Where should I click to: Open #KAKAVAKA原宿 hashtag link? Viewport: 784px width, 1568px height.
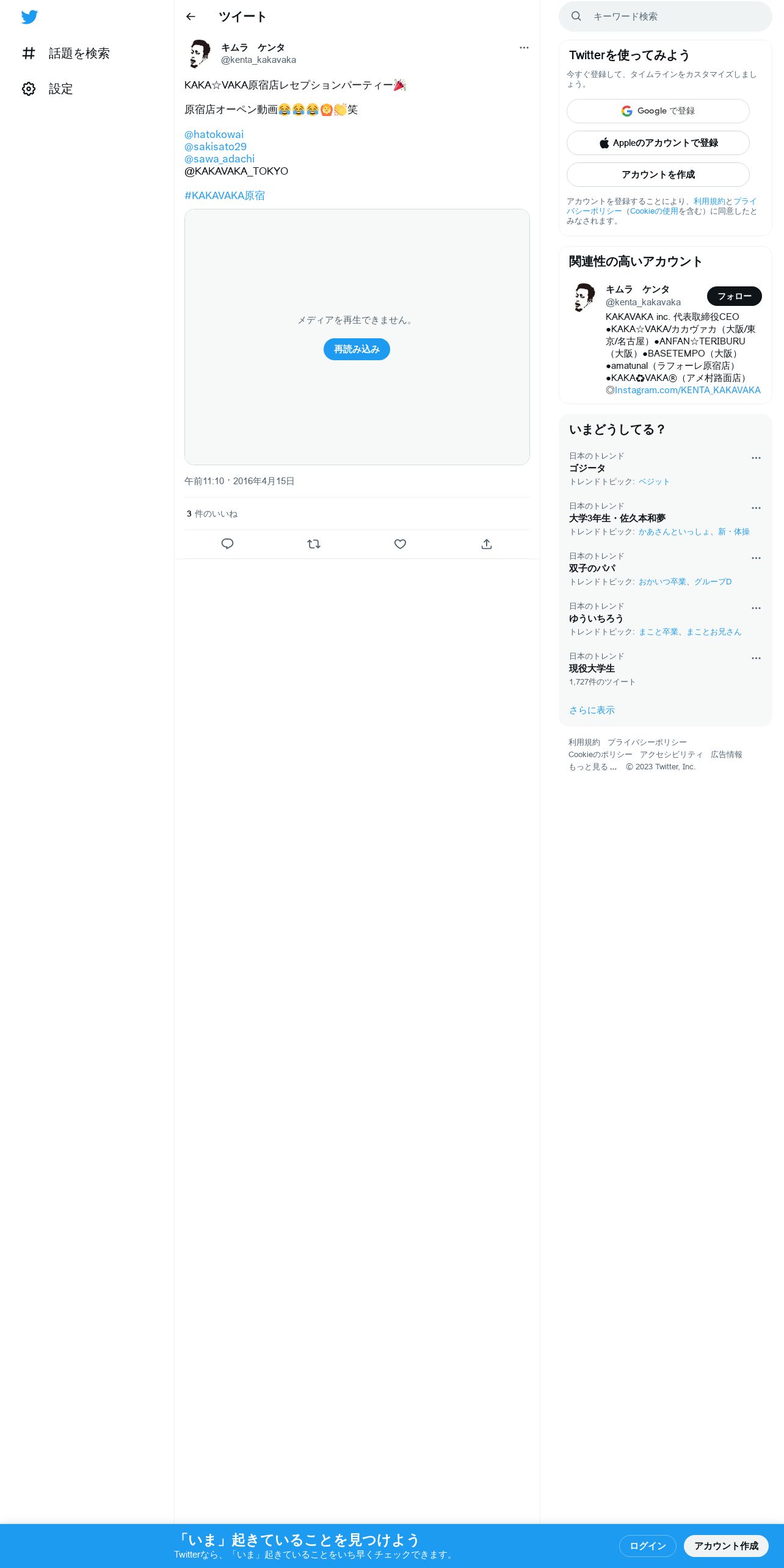click(x=225, y=195)
